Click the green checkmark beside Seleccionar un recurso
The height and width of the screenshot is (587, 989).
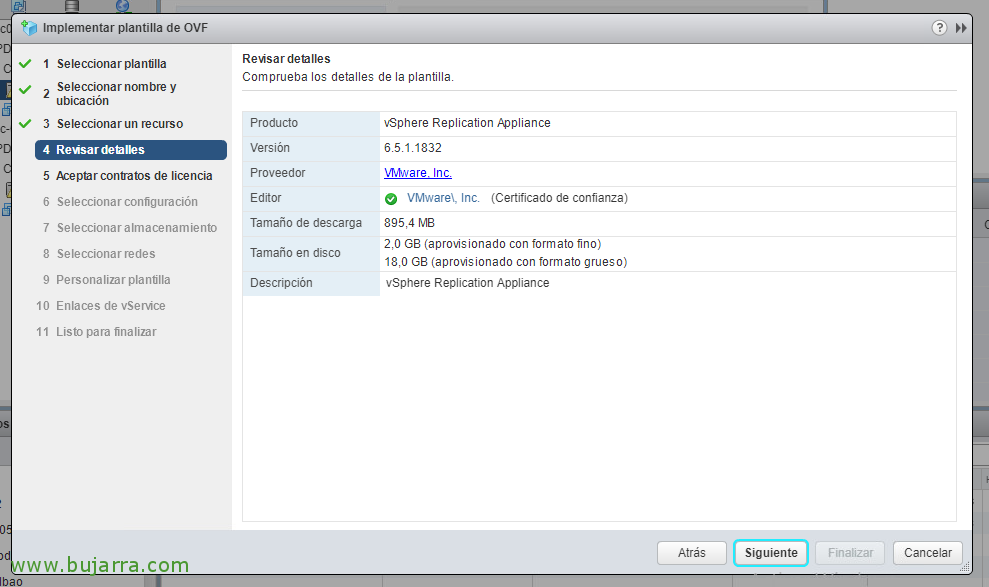(x=25, y=124)
